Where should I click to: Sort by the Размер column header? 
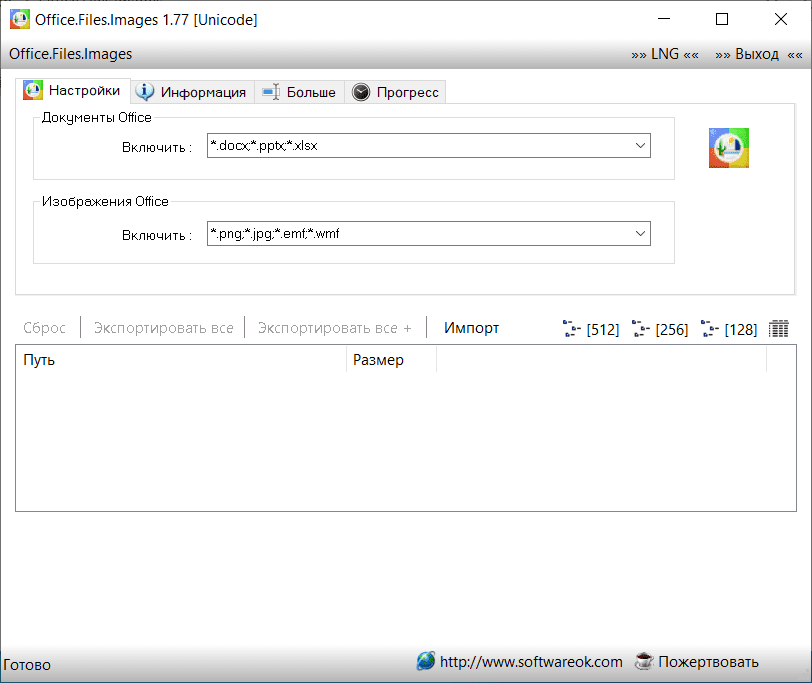point(392,360)
